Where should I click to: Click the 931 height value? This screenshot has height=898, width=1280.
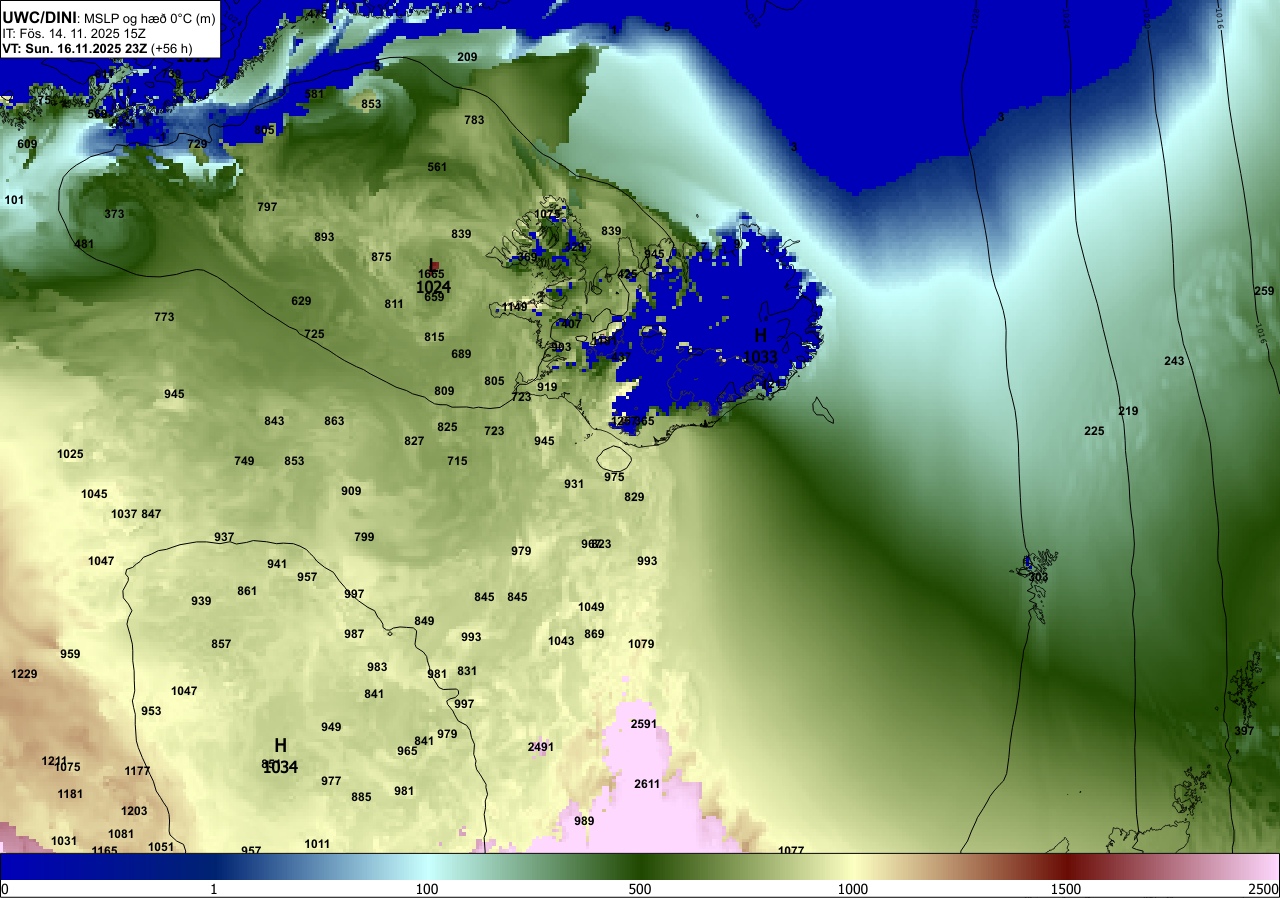click(574, 484)
